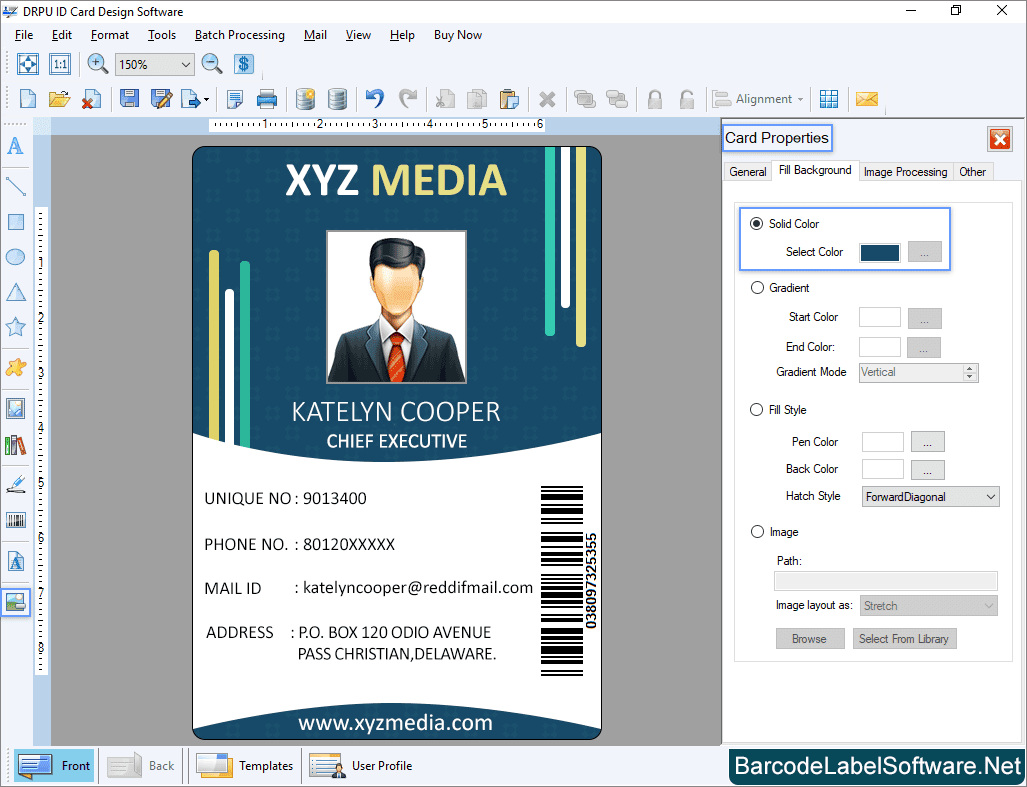Choose the Image background radio button
The image size is (1027, 787).
point(757,532)
